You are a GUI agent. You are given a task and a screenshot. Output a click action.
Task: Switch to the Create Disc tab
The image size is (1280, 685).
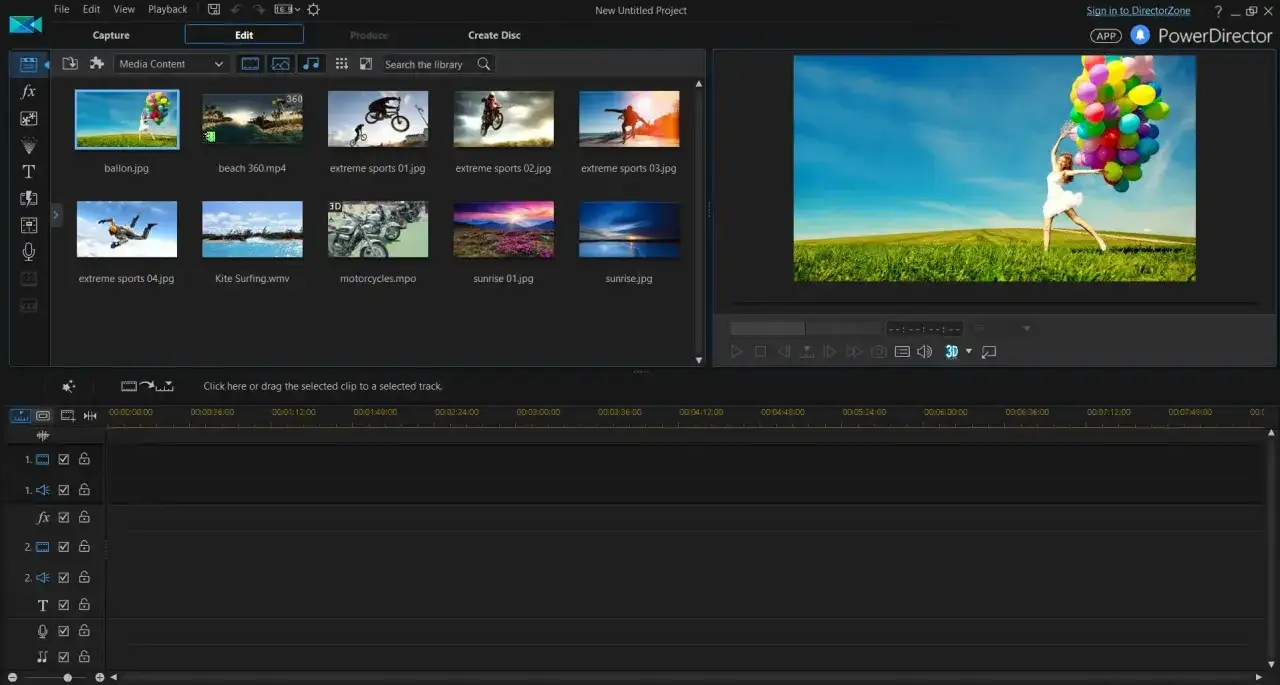pyautogui.click(x=494, y=35)
